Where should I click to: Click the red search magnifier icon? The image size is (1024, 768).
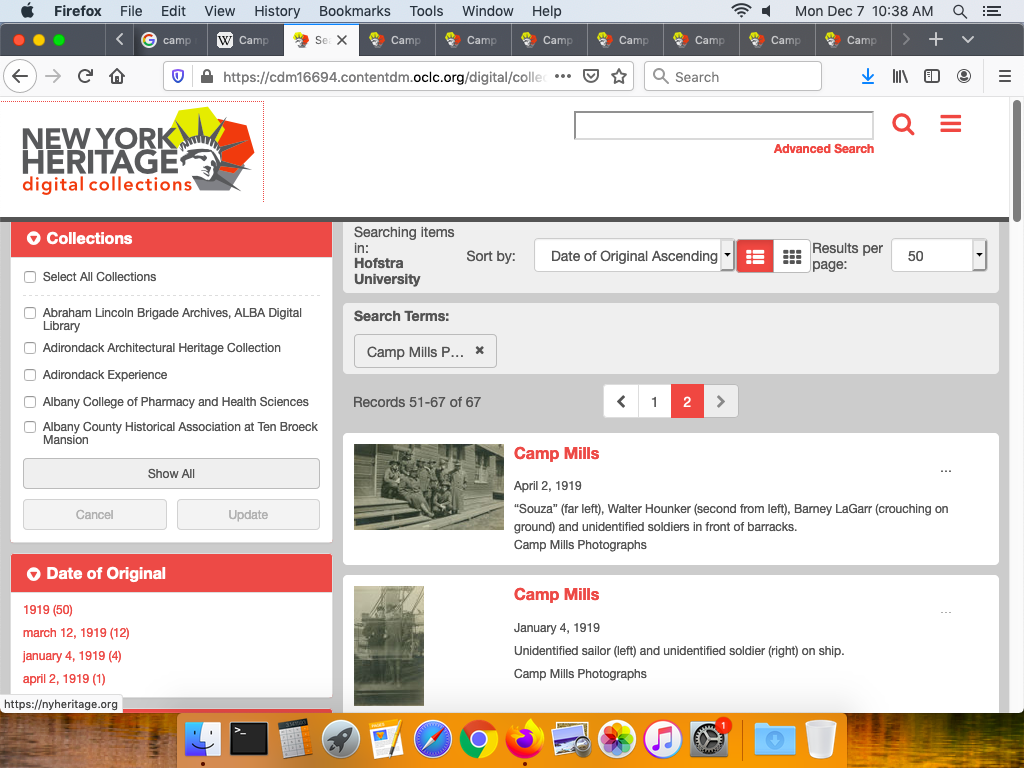click(903, 124)
